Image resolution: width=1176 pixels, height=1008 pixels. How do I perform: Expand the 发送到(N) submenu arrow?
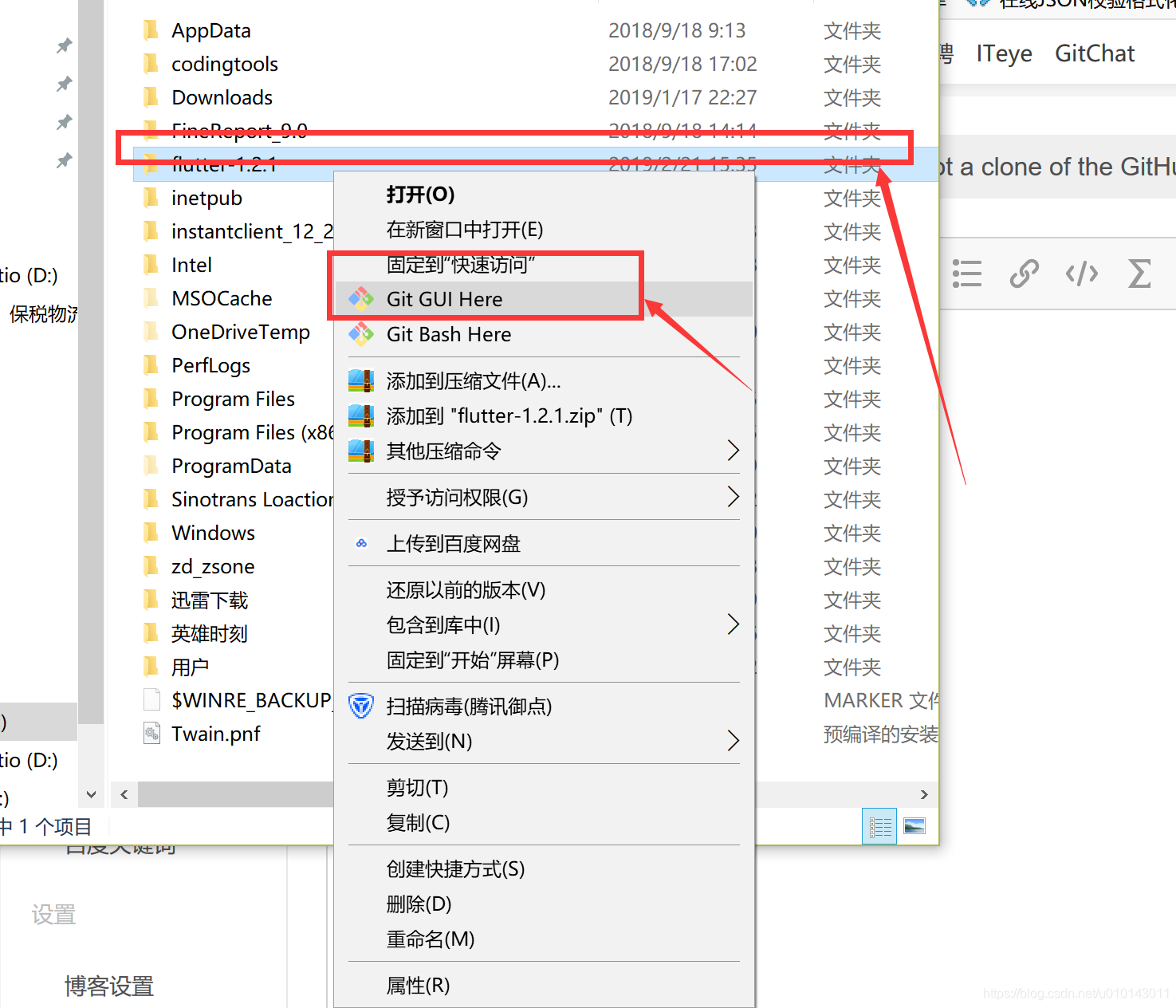(x=734, y=741)
